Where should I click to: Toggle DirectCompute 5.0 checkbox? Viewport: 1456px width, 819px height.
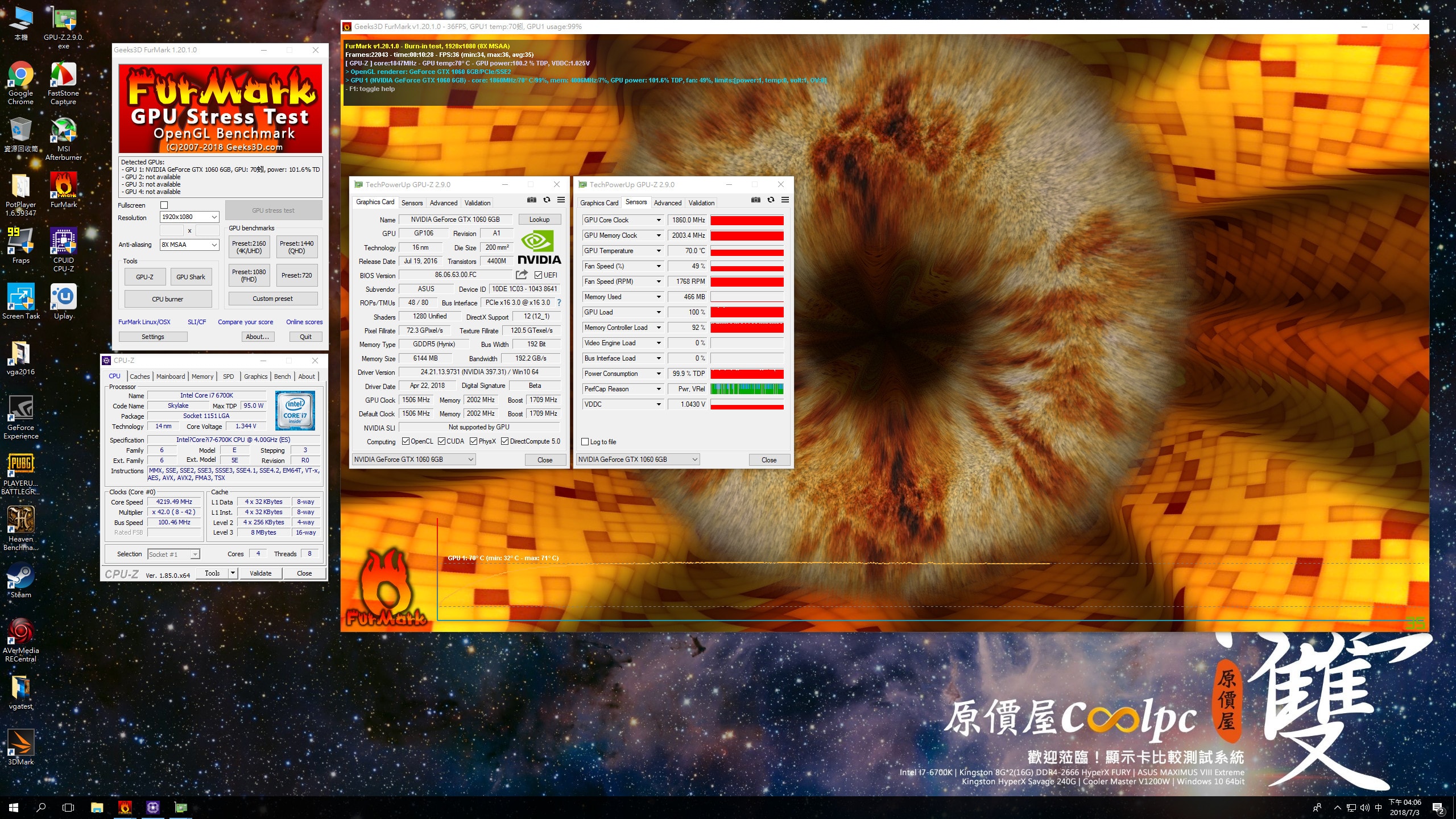tap(504, 441)
